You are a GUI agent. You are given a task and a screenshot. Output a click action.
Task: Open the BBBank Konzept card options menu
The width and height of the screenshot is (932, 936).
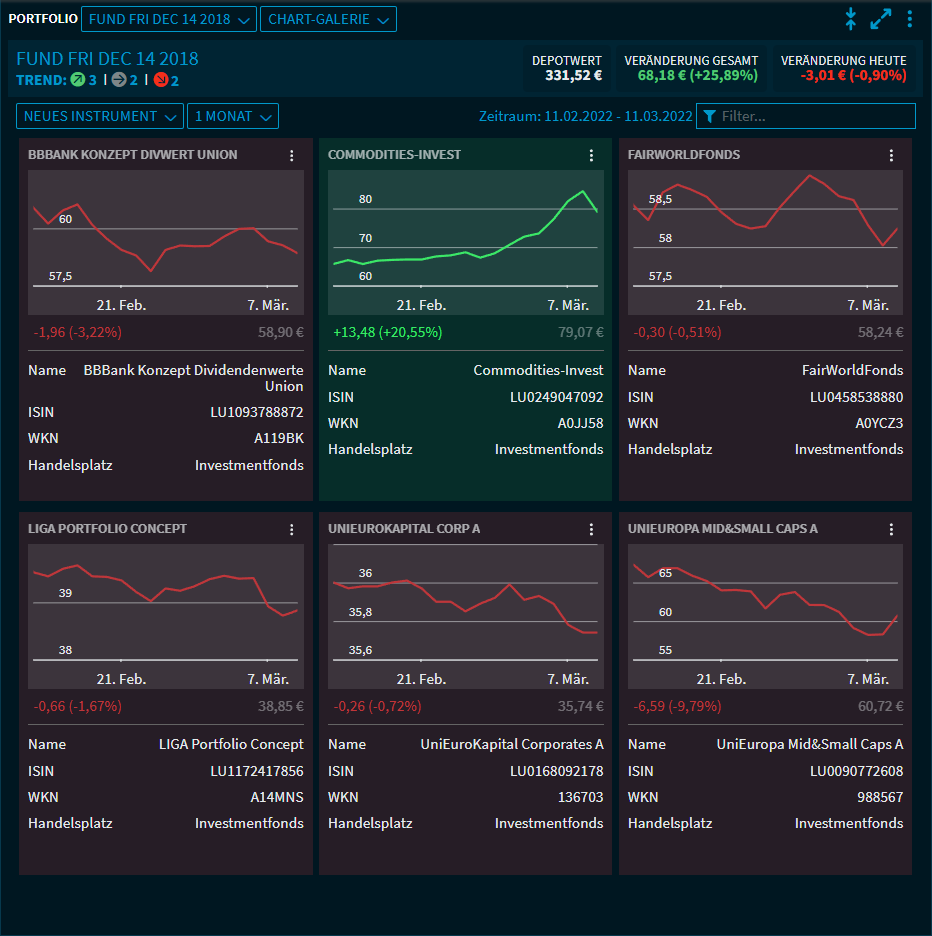coord(292,155)
